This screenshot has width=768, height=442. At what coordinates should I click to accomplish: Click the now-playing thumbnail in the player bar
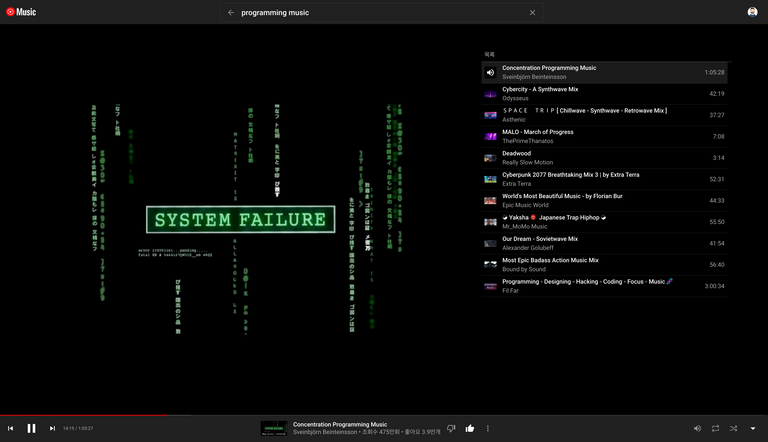click(x=274, y=428)
